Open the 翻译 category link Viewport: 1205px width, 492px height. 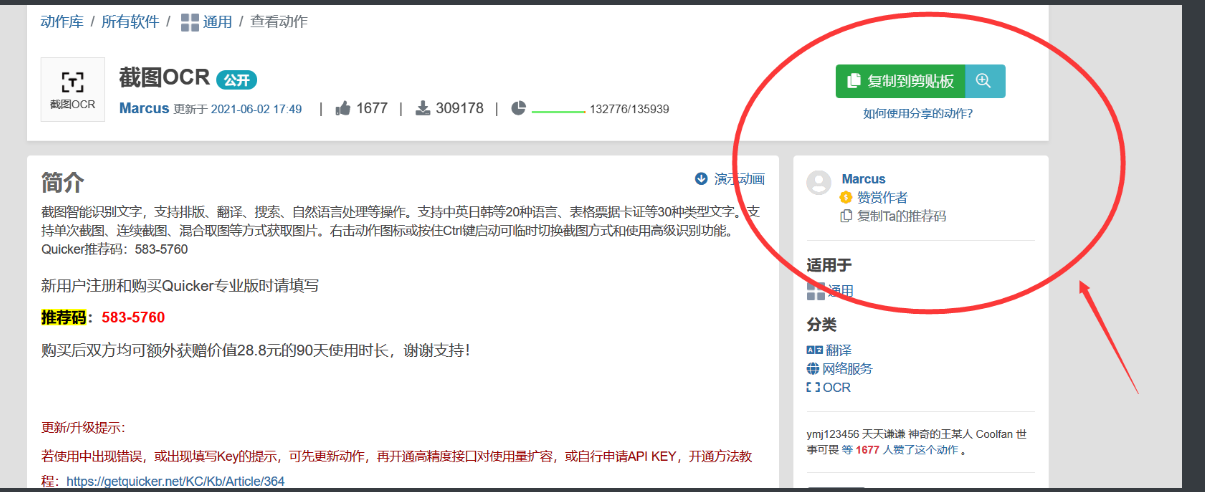839,350
